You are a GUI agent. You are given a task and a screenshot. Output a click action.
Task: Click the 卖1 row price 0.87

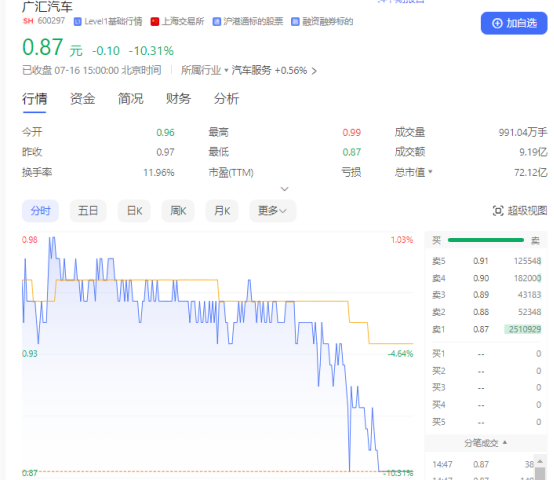[481, 329]
